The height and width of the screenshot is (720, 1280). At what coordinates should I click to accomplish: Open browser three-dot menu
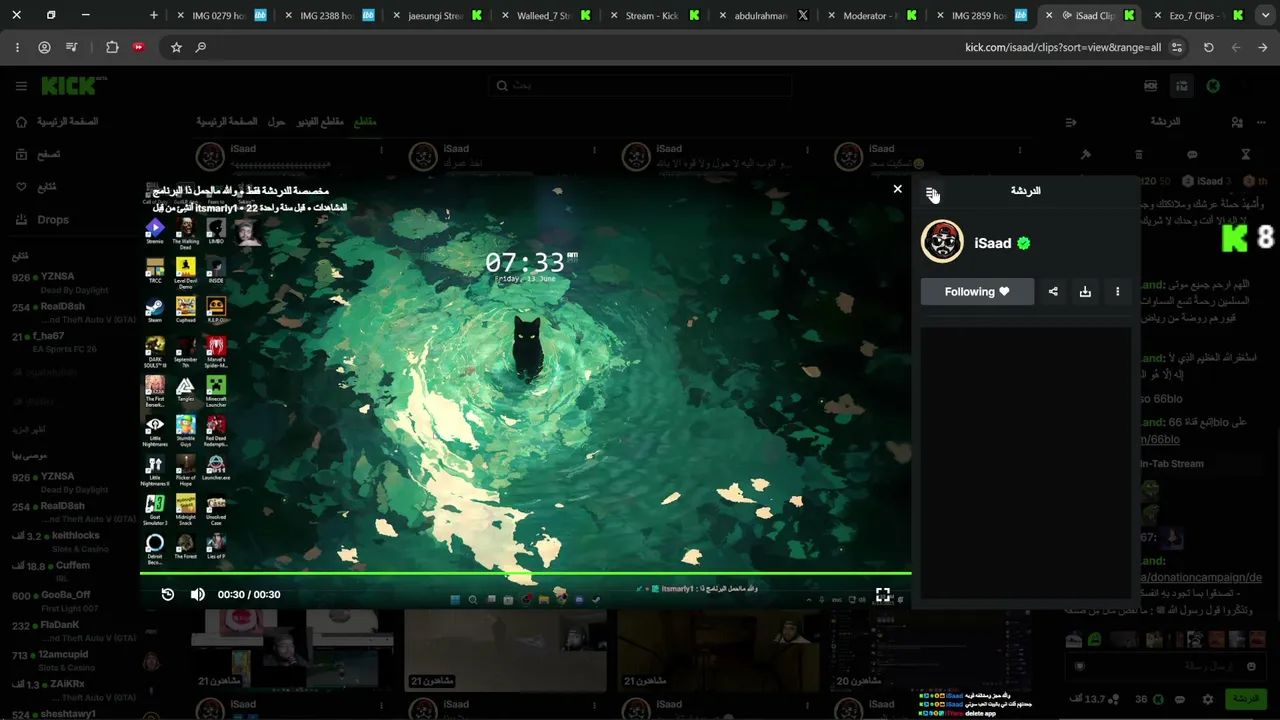pos(17,47)
